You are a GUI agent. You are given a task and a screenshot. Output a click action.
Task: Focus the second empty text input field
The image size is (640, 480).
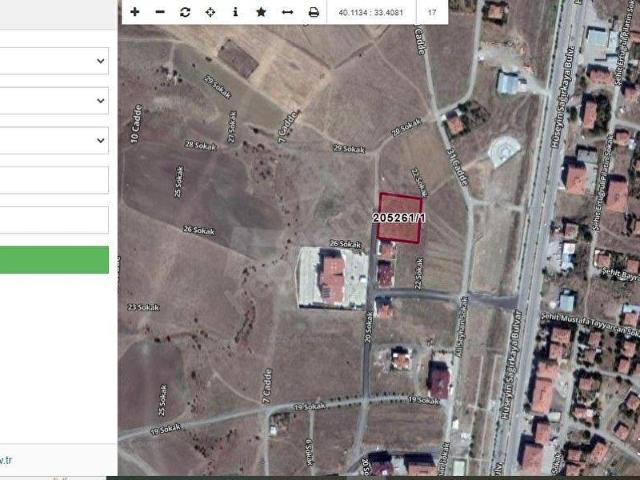click(54, 220)
